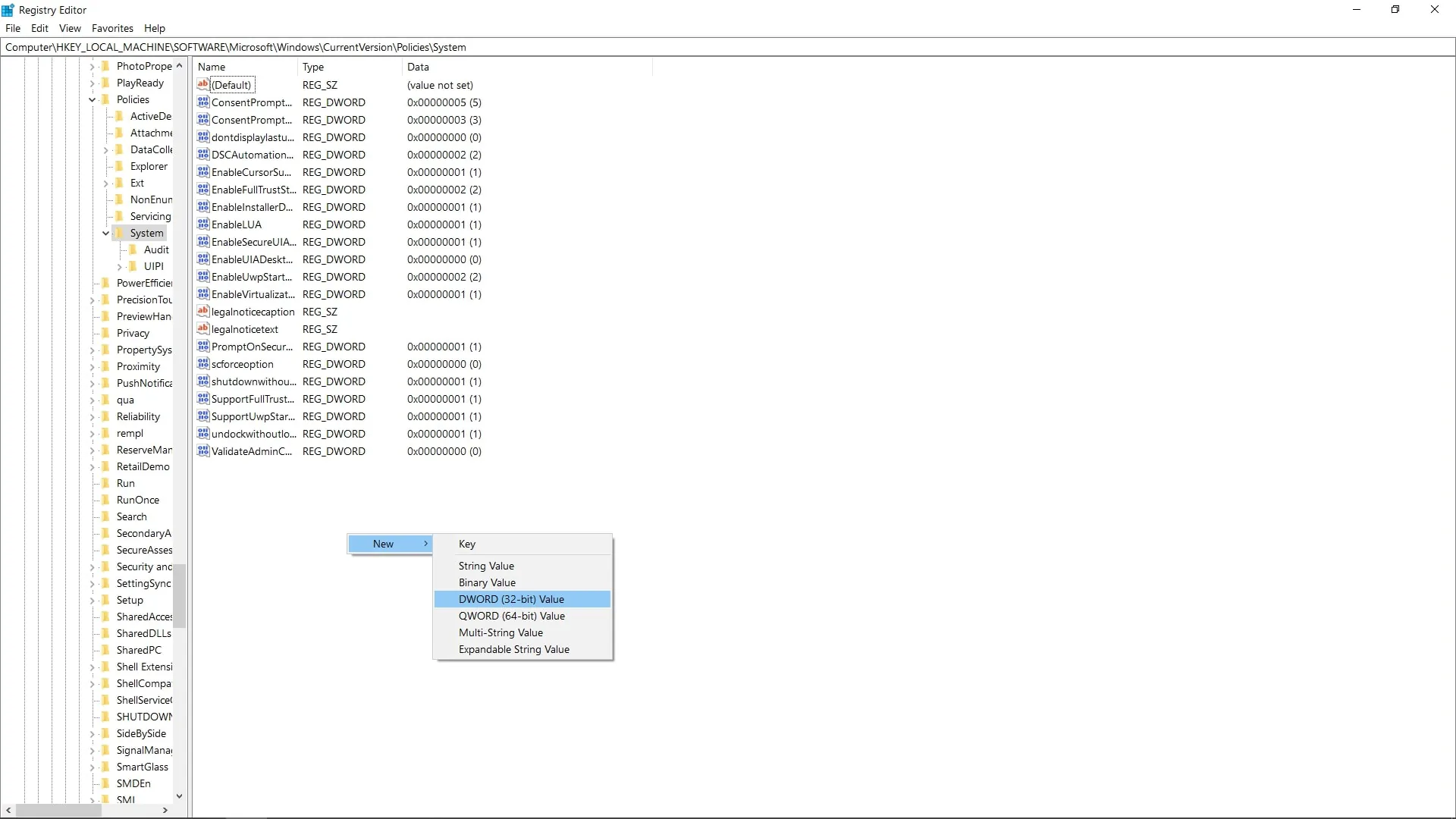Select the RunOnce key in tree
The image size is (1456, 819).
point(138,500)
